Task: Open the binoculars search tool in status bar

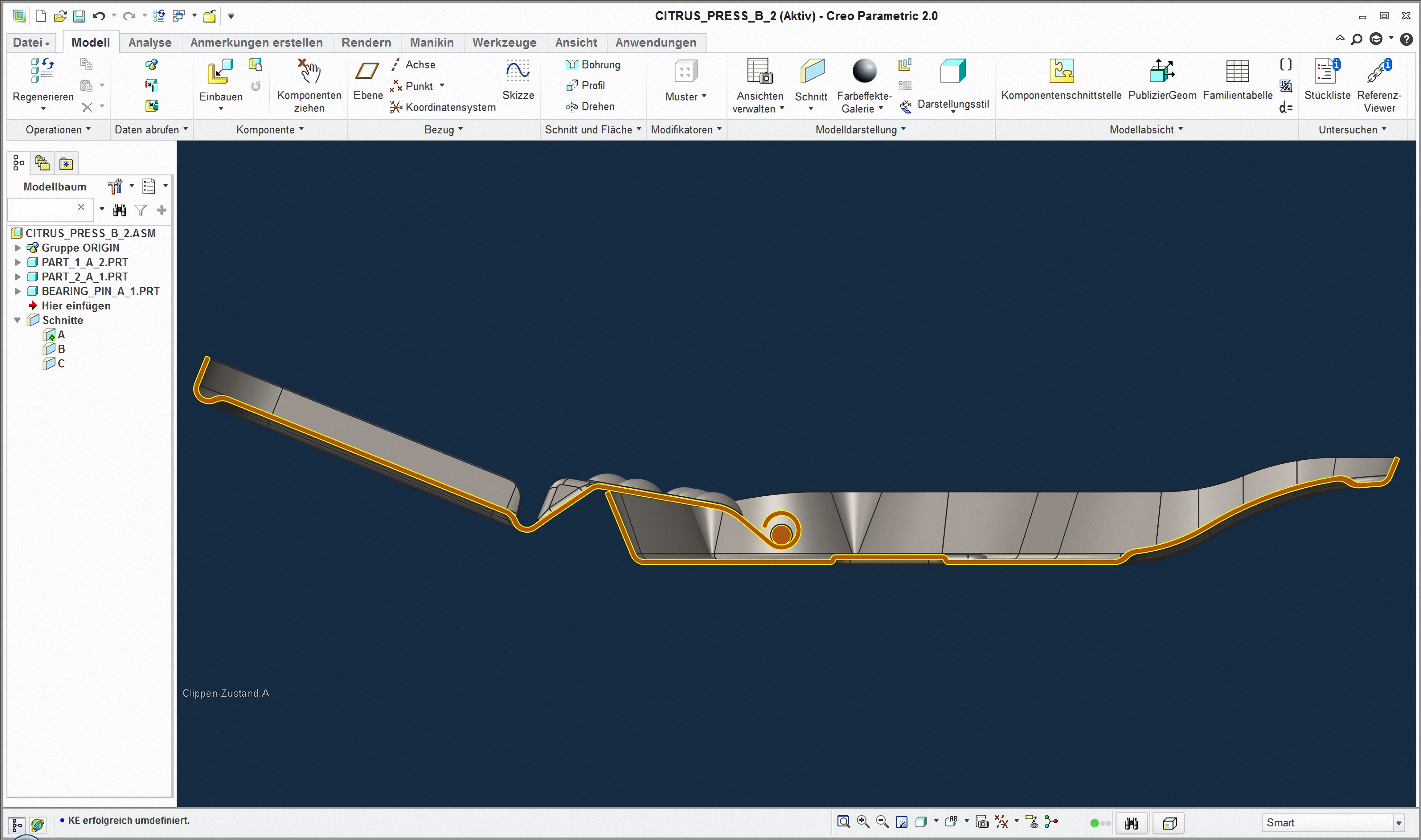Action: tap(1131, 823)
